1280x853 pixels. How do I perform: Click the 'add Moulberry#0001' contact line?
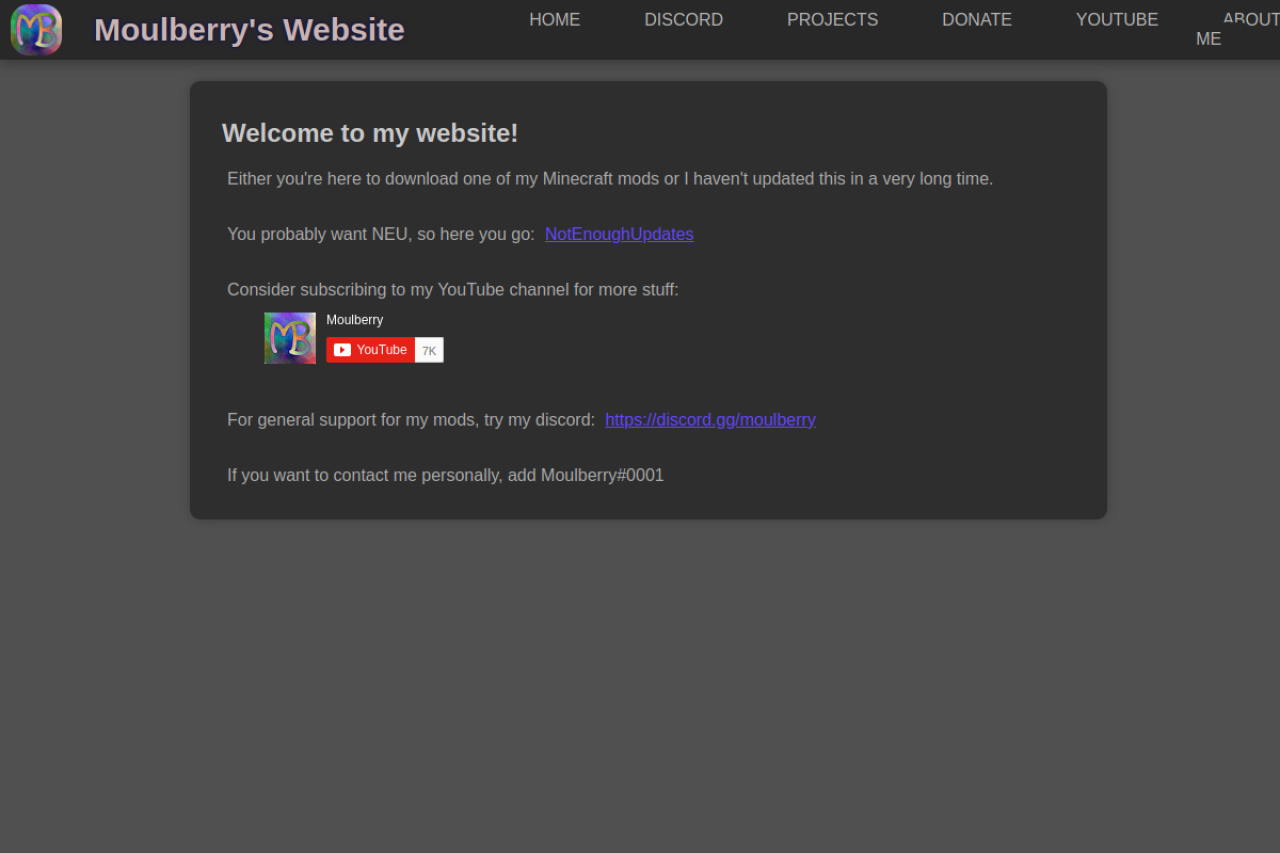pyautogui.click(x=445, y=475)
